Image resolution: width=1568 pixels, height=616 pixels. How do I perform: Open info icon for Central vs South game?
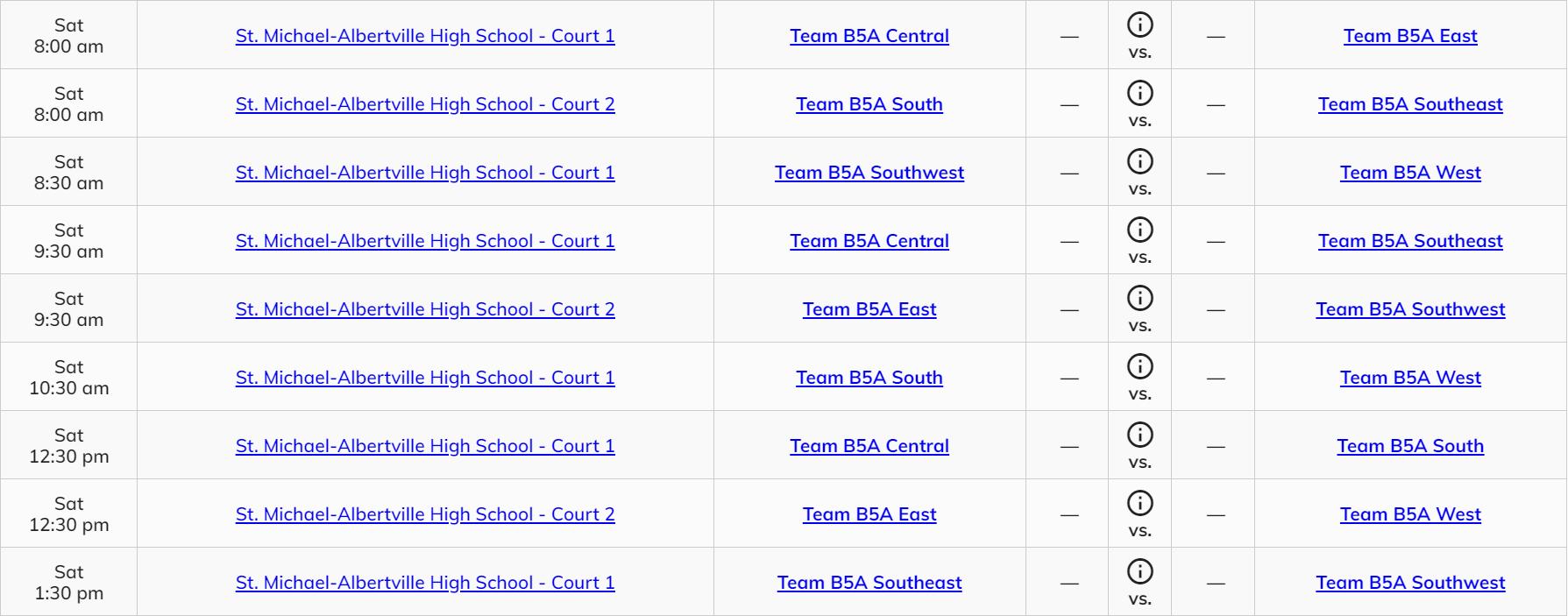click(1139, 435)
